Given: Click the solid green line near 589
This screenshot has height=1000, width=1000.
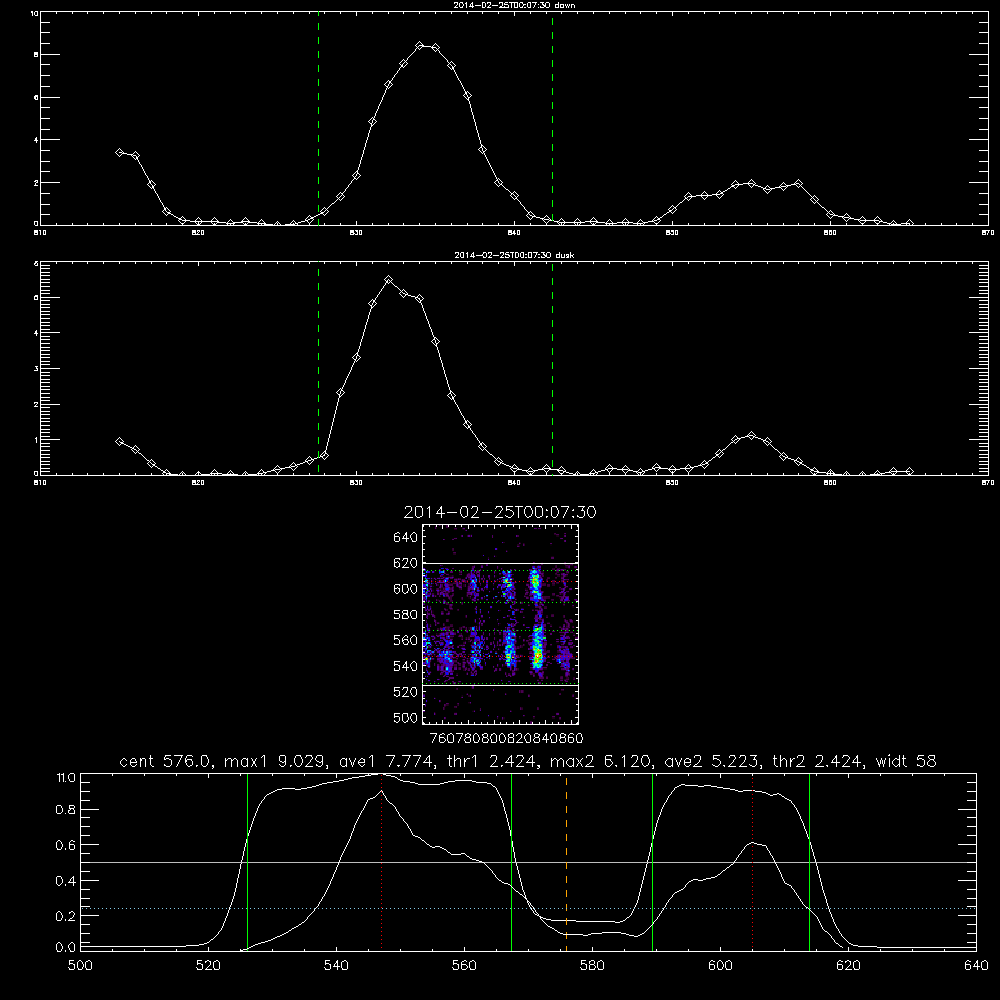Looking at the screenshot, I should pos(652,861).
